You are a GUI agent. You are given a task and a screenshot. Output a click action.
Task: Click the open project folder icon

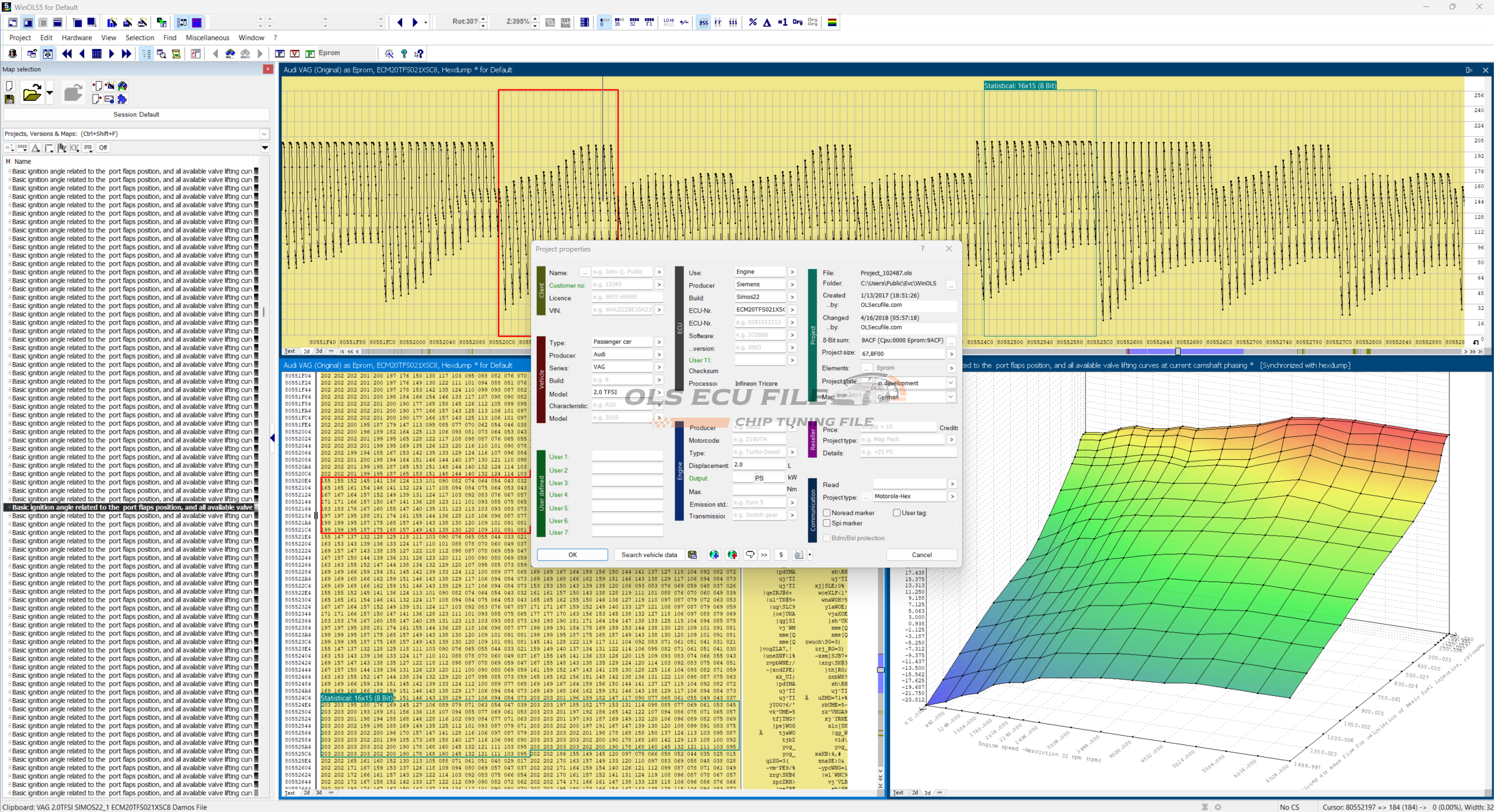click(32, 93)
